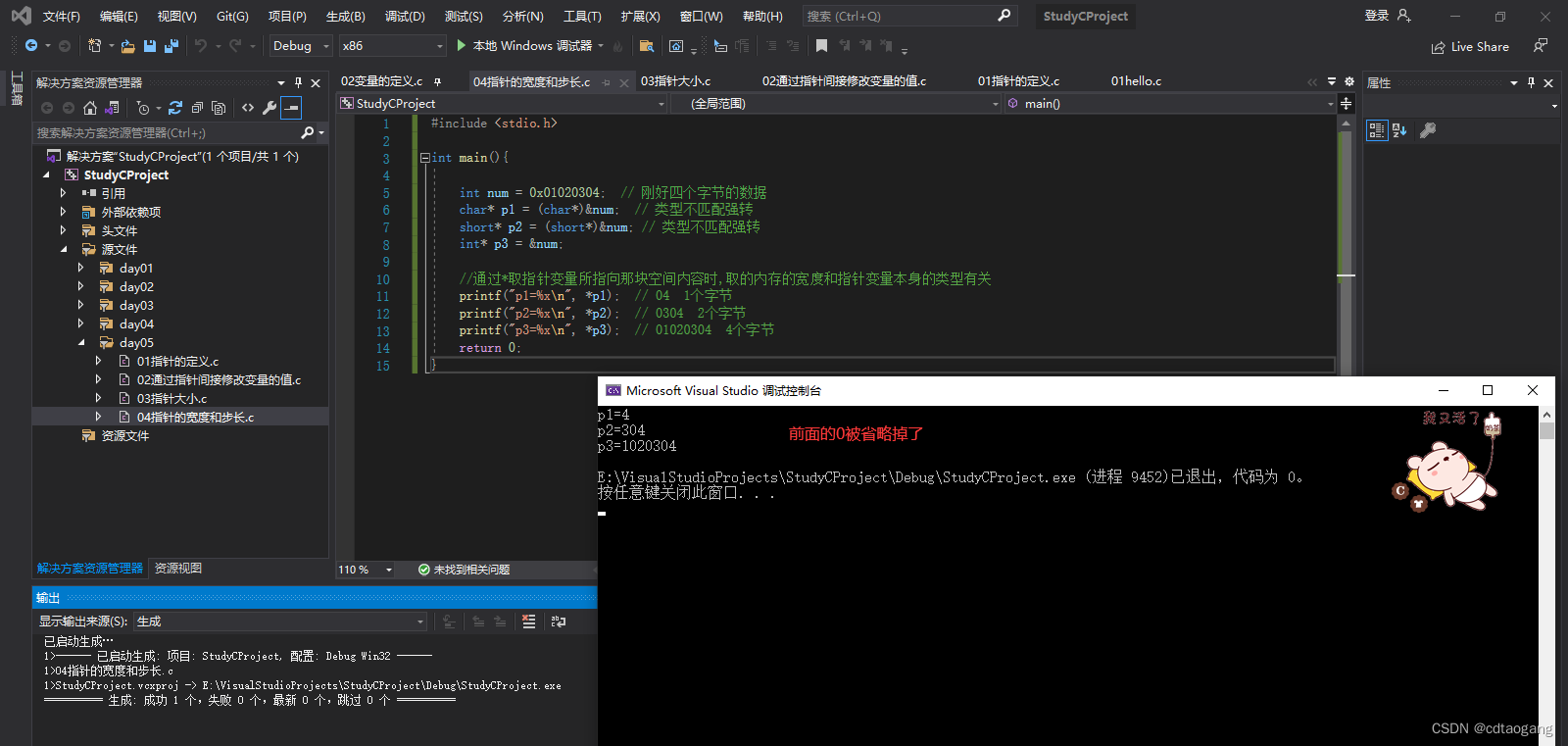Screen dimensions: 1568x746
Task: Open the 调试(D) menu
Action: (x=405, y=17)
